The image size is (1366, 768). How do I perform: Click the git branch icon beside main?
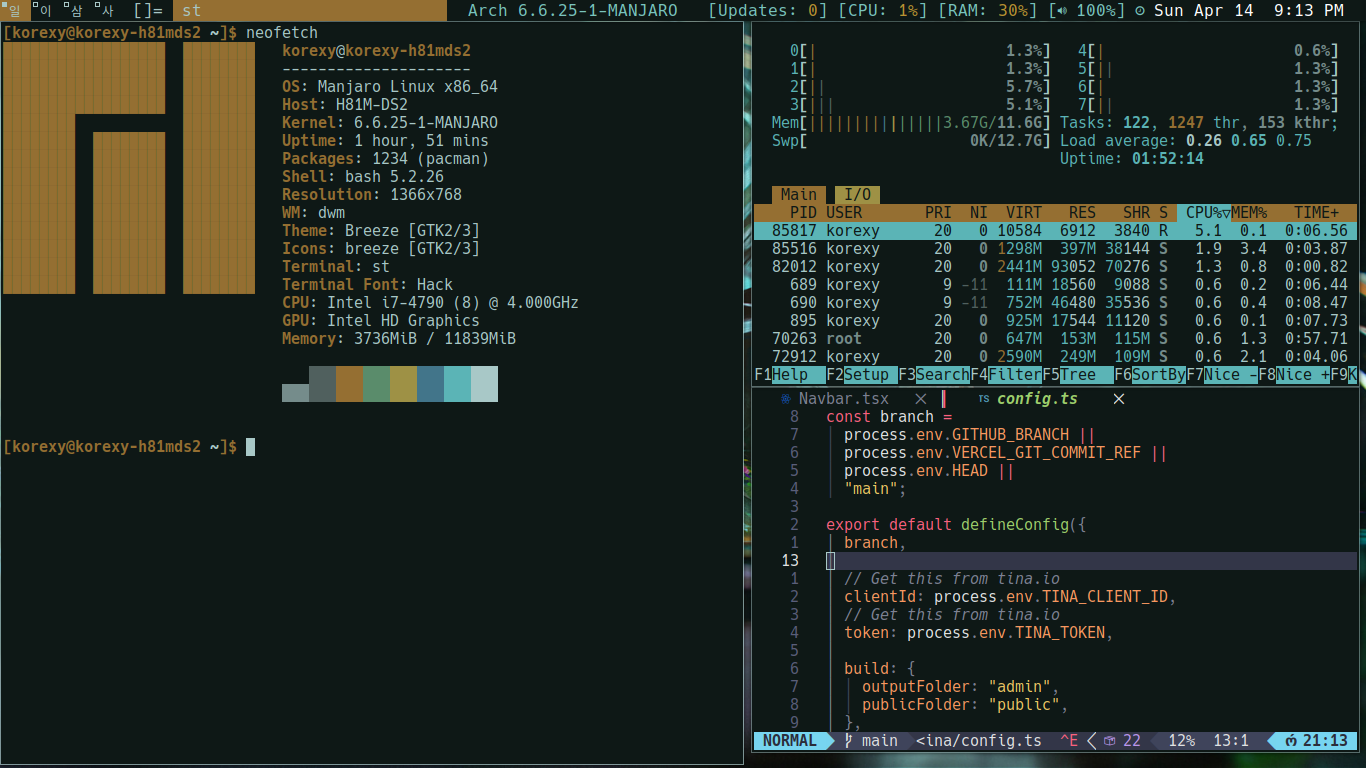849,741
